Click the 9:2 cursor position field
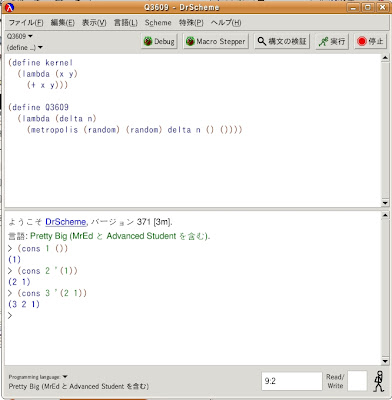The image size is (392, 400). click(292, 381)
